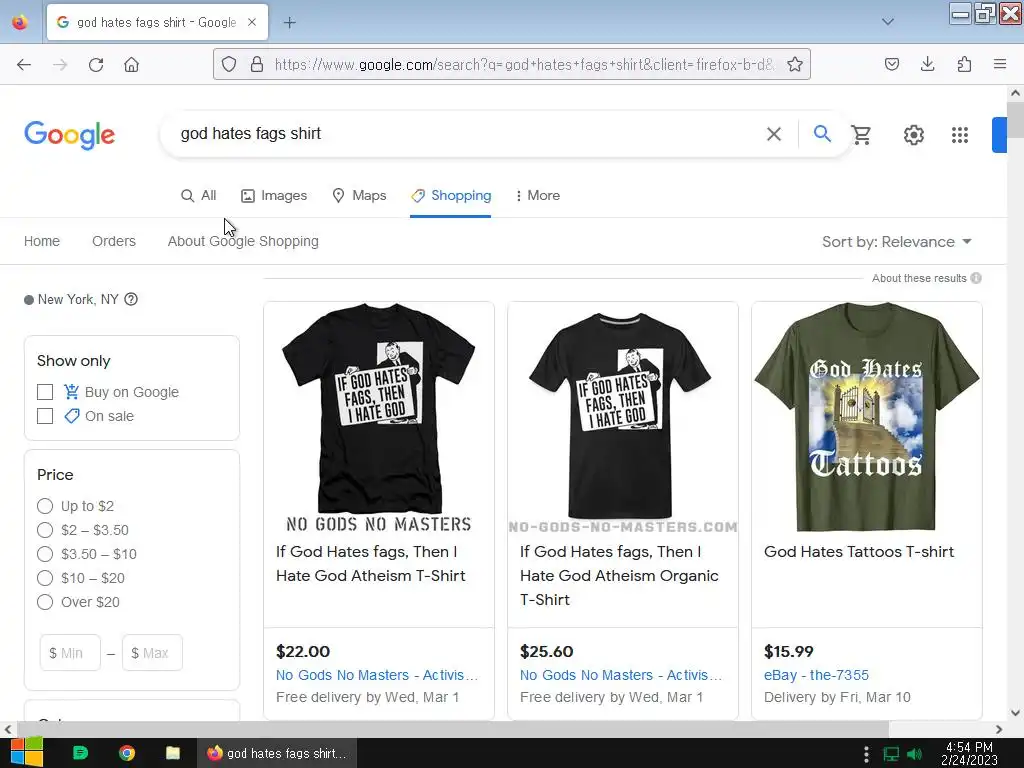Open the Shopping Home link
Viewport: 1024px width, 768px height.
[x=42, y=241]
